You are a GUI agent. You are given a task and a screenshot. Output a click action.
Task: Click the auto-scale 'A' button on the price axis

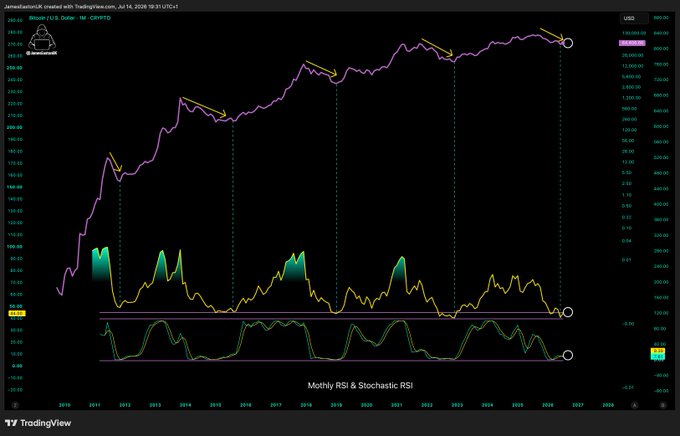click(x=634, y=405)
